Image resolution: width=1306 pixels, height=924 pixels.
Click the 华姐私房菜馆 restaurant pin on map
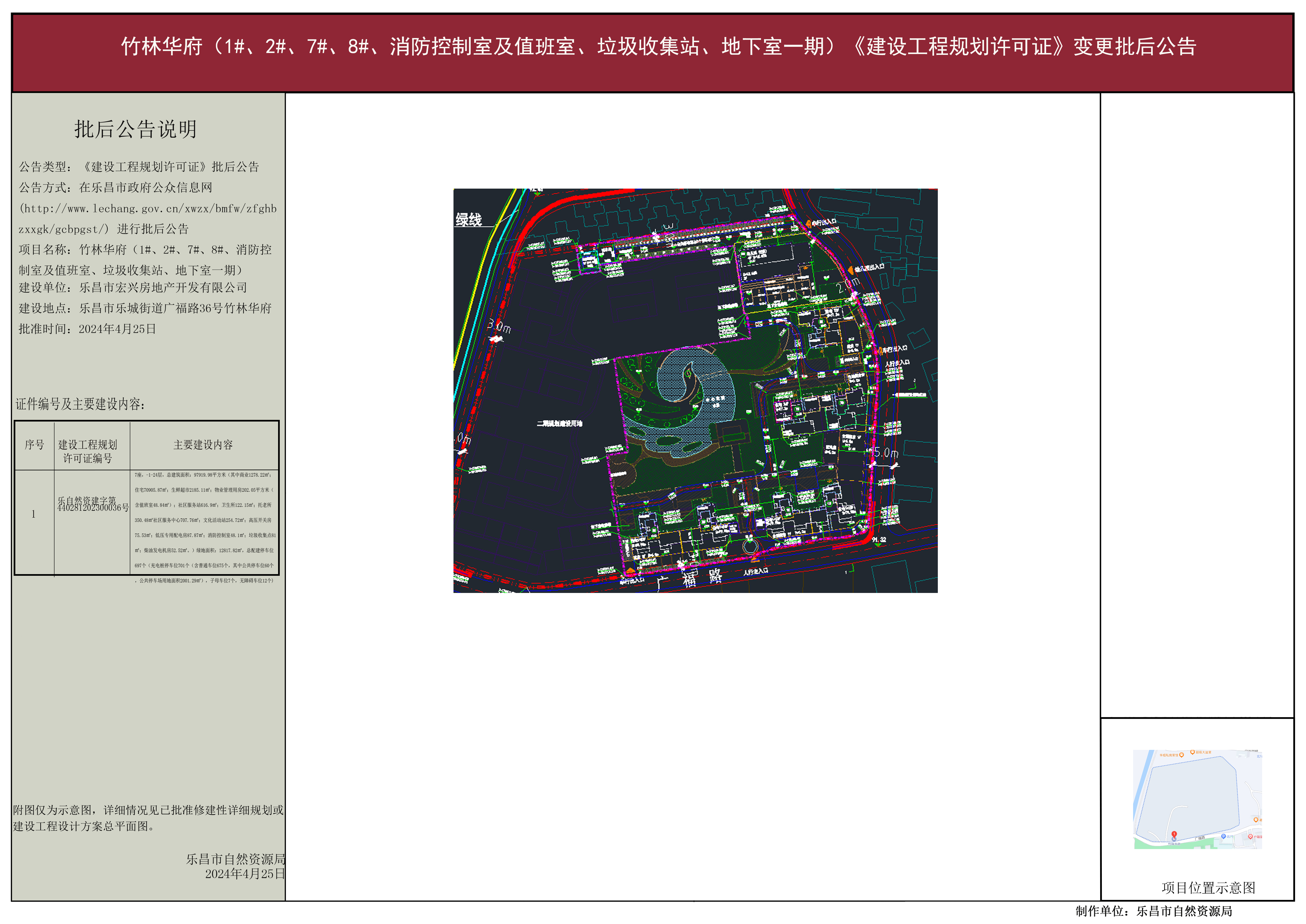1181,755
